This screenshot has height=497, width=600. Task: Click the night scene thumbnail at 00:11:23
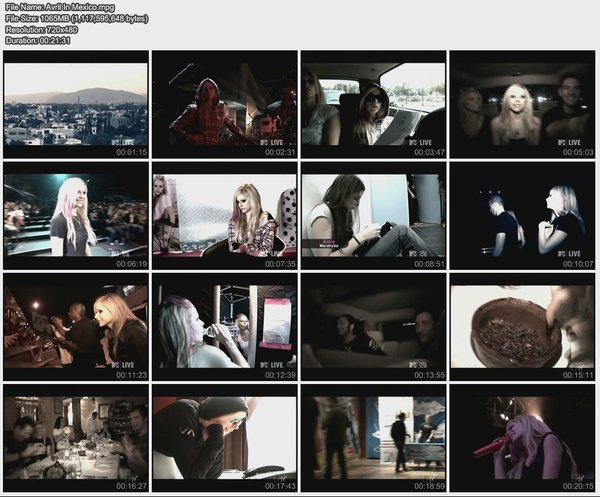(76, 327)
